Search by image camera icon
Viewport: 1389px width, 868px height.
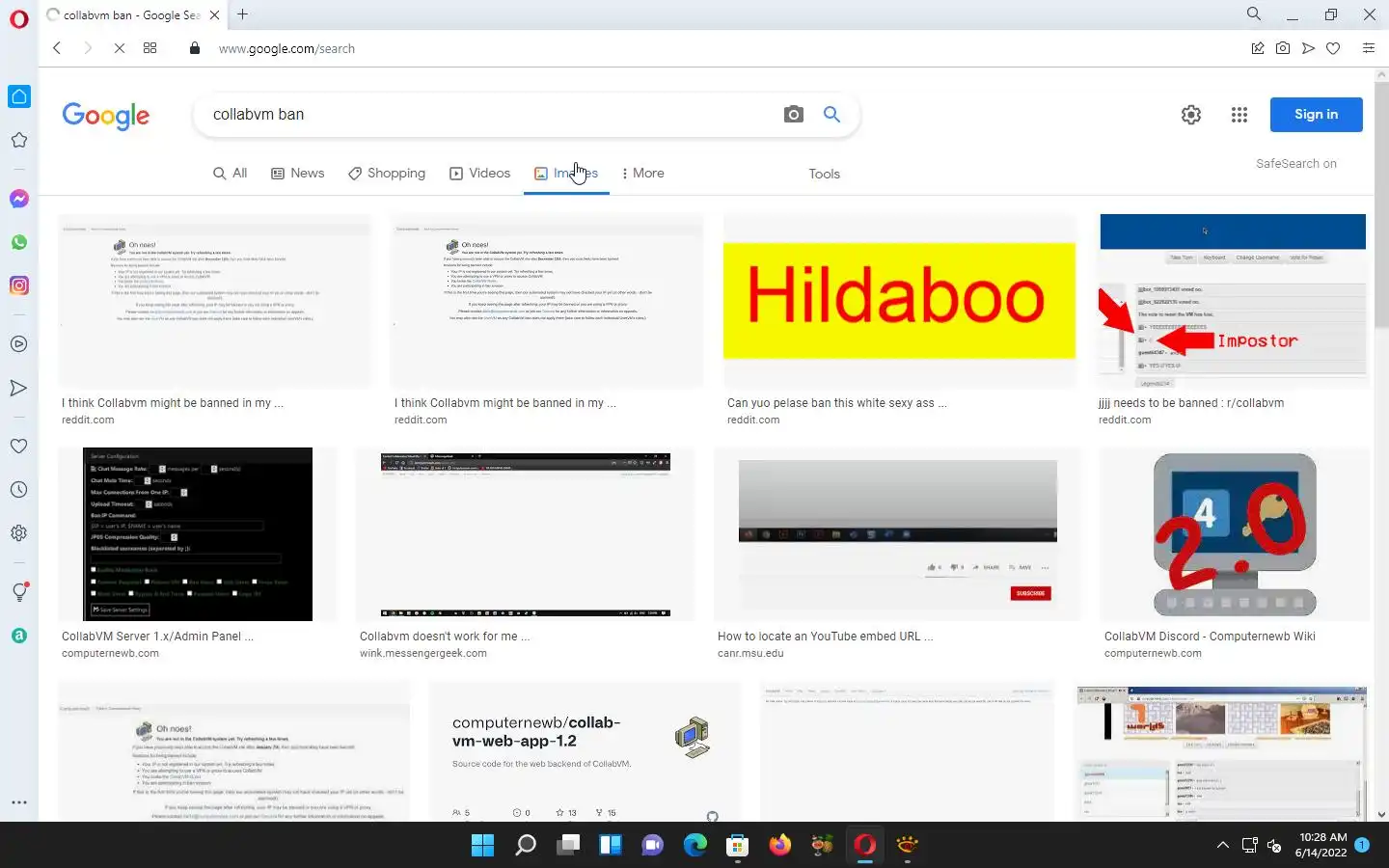[x=794, y=115]
